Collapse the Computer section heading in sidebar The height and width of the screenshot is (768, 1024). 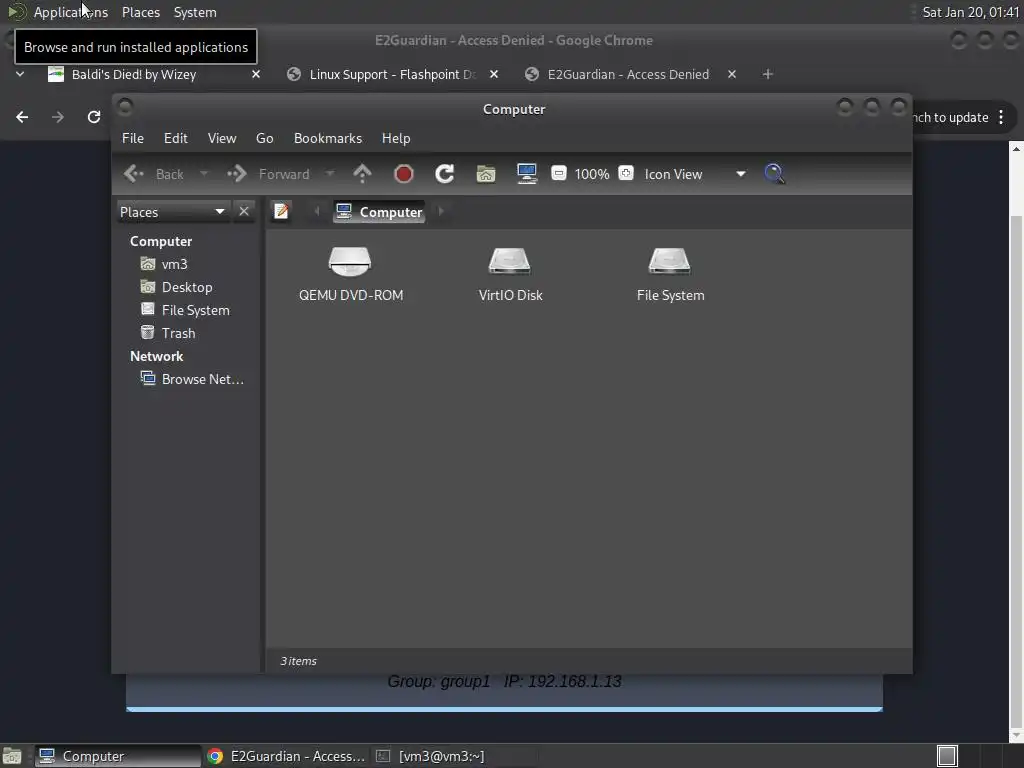[x=161, y=242]
